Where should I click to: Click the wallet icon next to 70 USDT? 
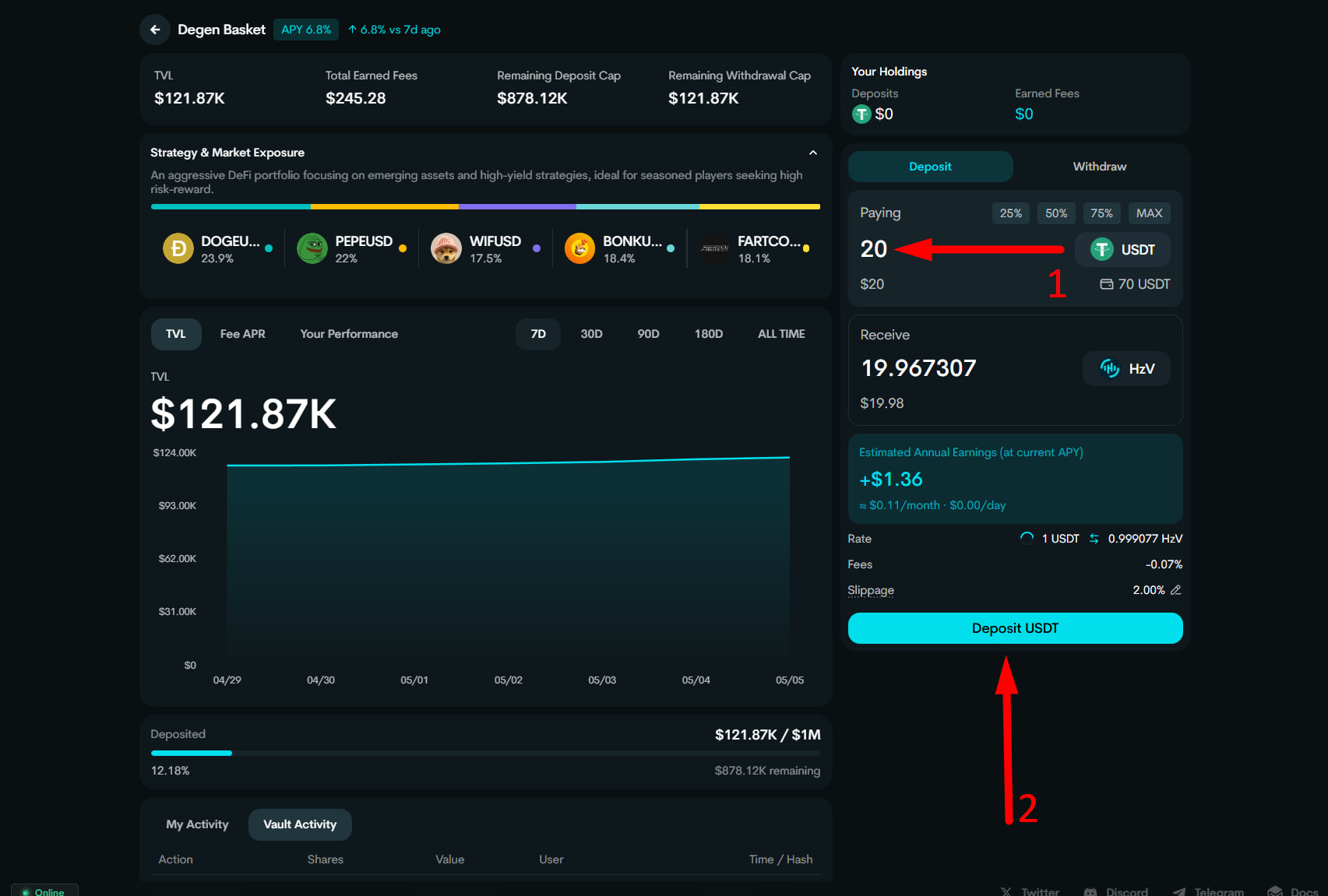coord(1107,284)
